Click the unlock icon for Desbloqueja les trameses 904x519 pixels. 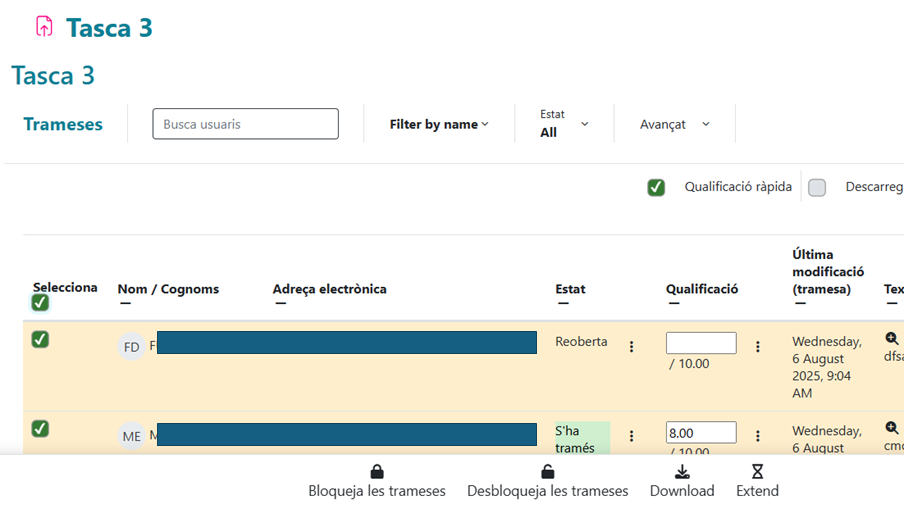tap(547, 472)
